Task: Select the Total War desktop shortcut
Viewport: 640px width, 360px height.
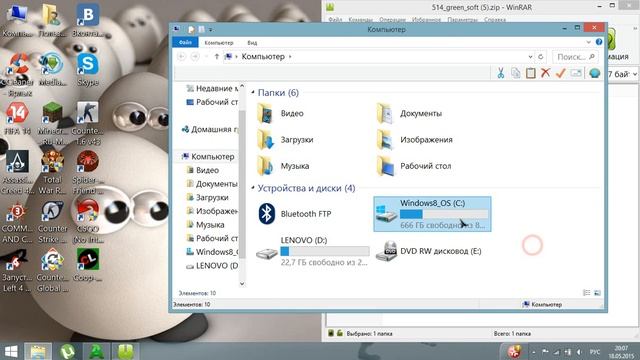Action: (x=52, y=172)
